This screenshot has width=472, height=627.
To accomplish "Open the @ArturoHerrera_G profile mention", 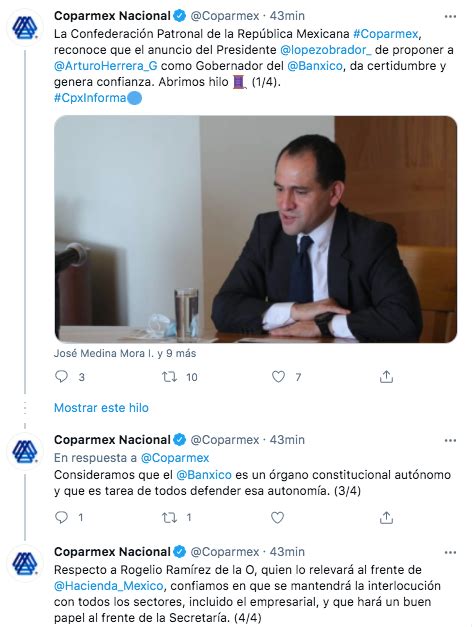I will 106,66.
